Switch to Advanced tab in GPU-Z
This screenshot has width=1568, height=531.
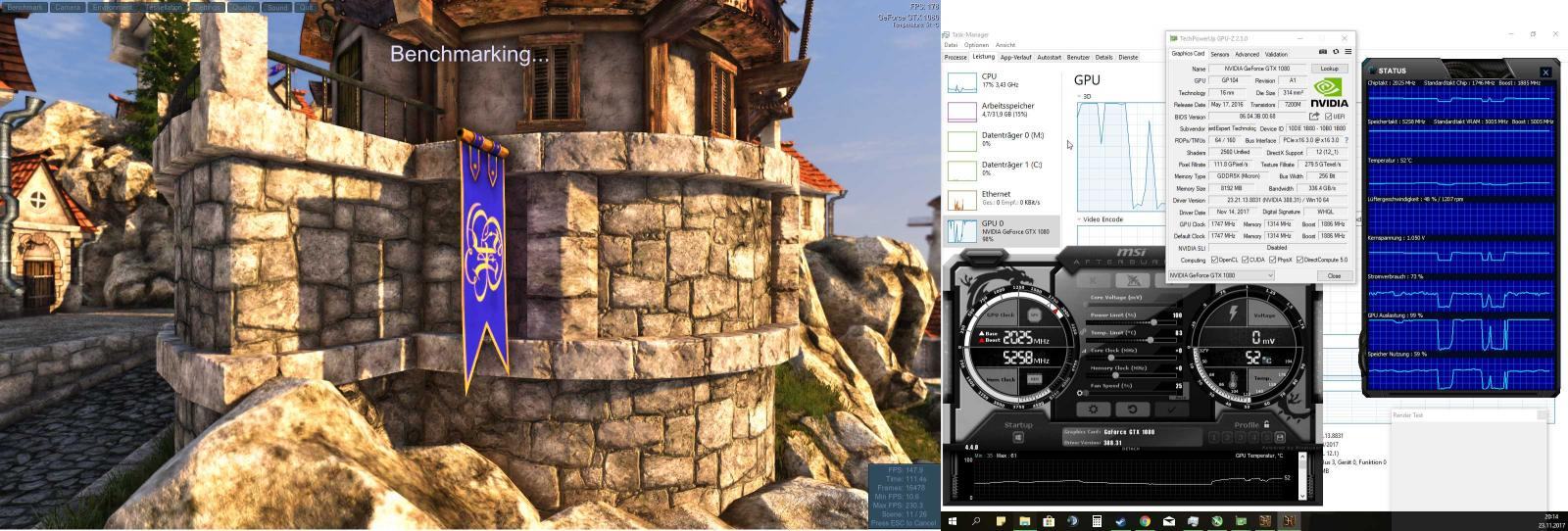(x=1247, y=54)
